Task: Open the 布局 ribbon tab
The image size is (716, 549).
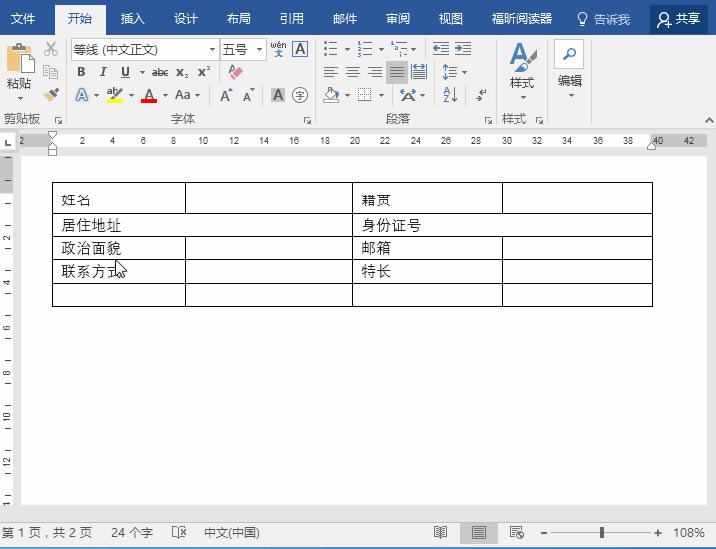Action: [x=239, y=18]
